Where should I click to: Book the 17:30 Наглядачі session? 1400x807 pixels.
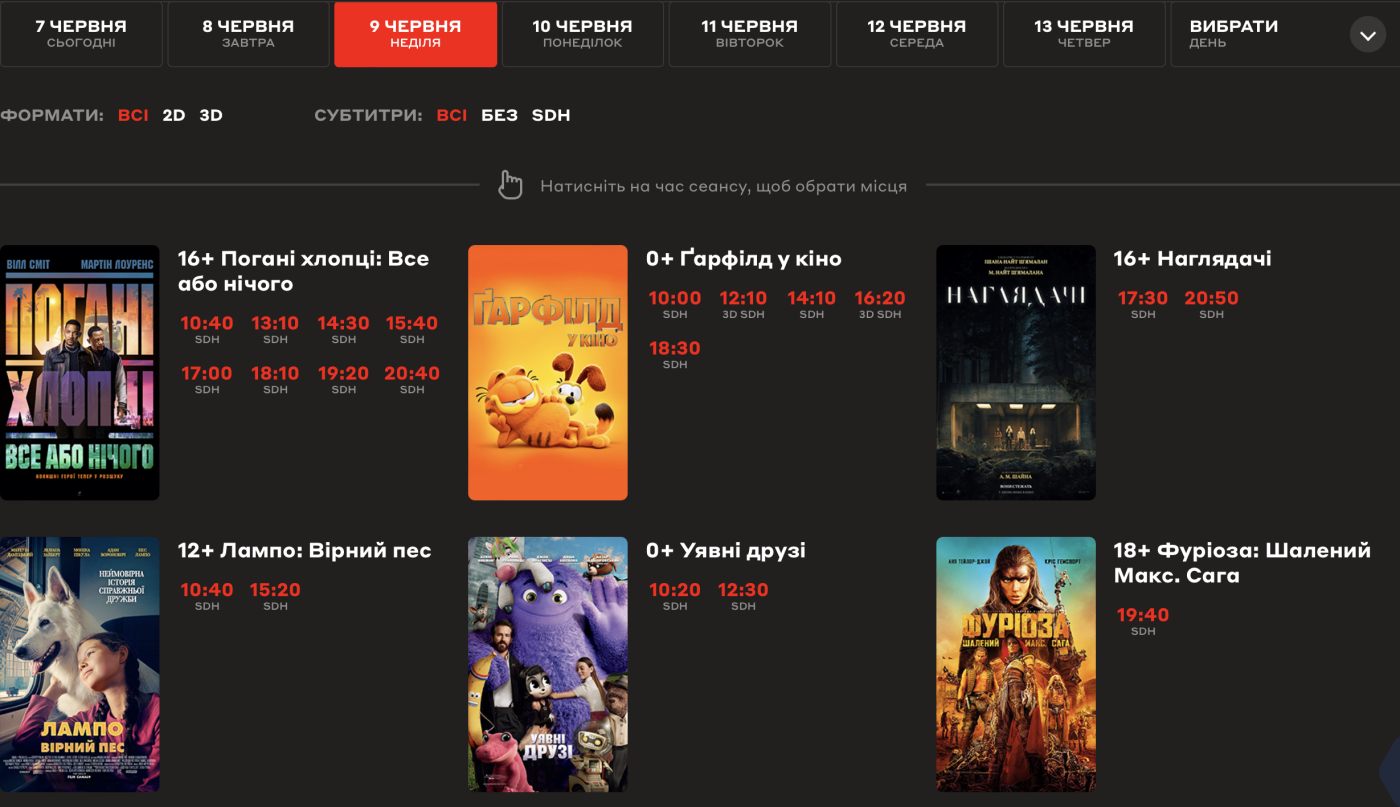[x=1143, y=304]
